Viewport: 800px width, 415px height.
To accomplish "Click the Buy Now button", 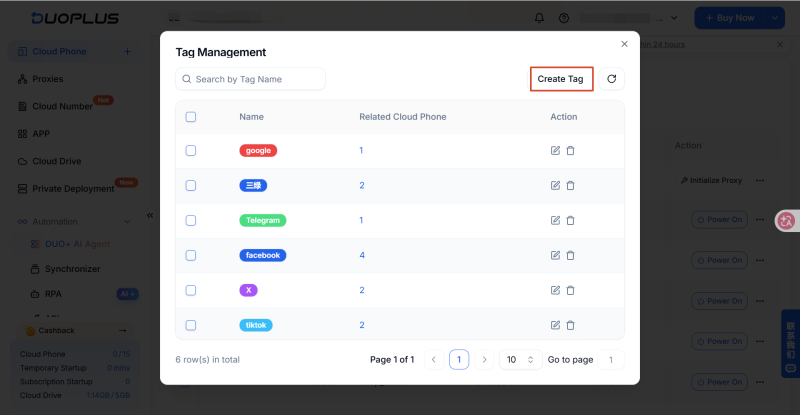I will tap(730, 18).
